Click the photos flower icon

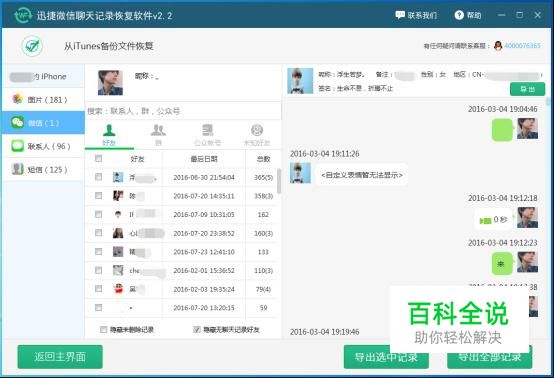(17, 99)
